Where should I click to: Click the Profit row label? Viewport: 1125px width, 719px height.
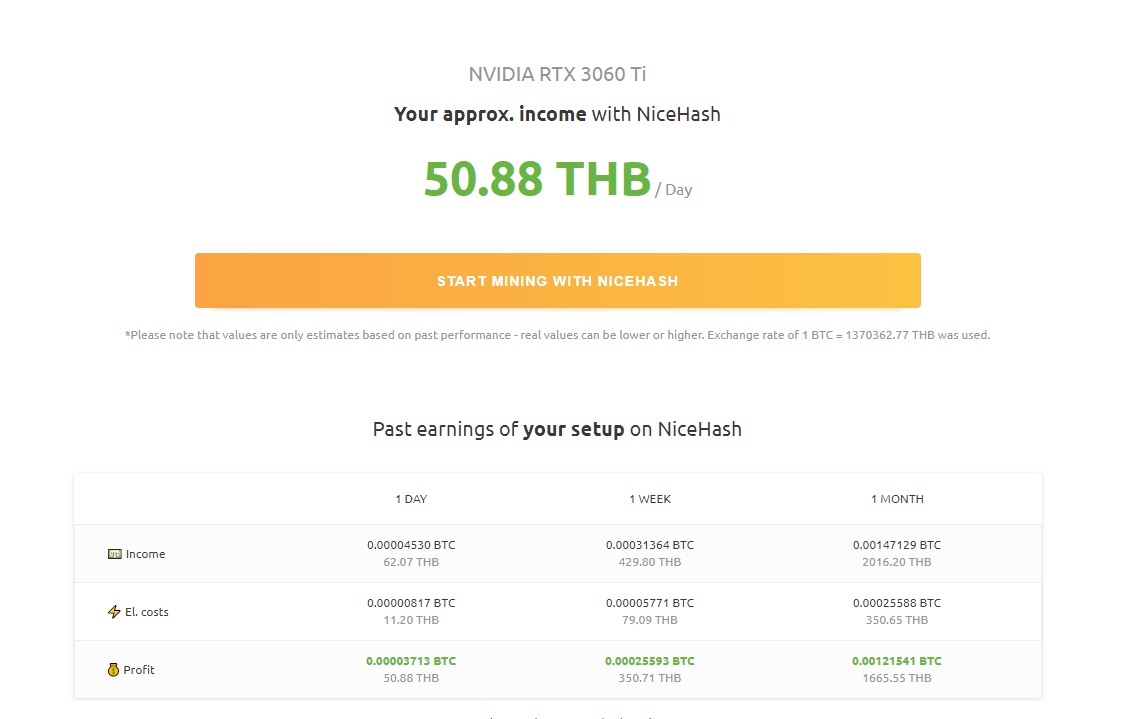pyautogui.click(x=139, y=670)
